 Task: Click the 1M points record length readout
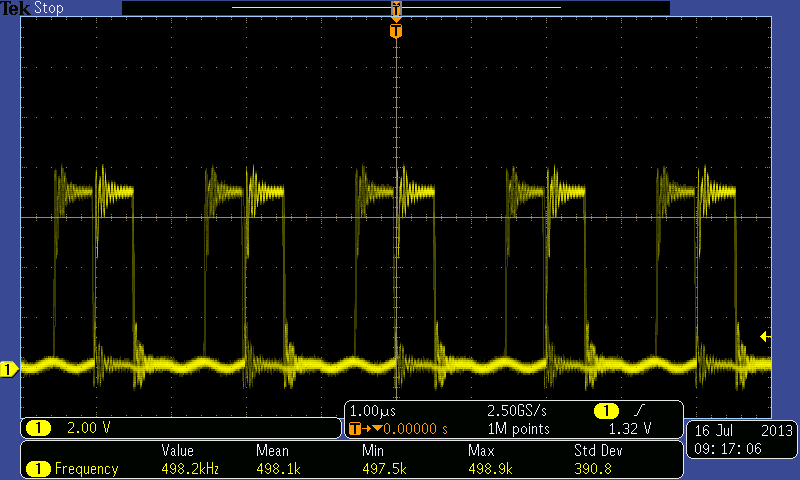pos(518,428)
